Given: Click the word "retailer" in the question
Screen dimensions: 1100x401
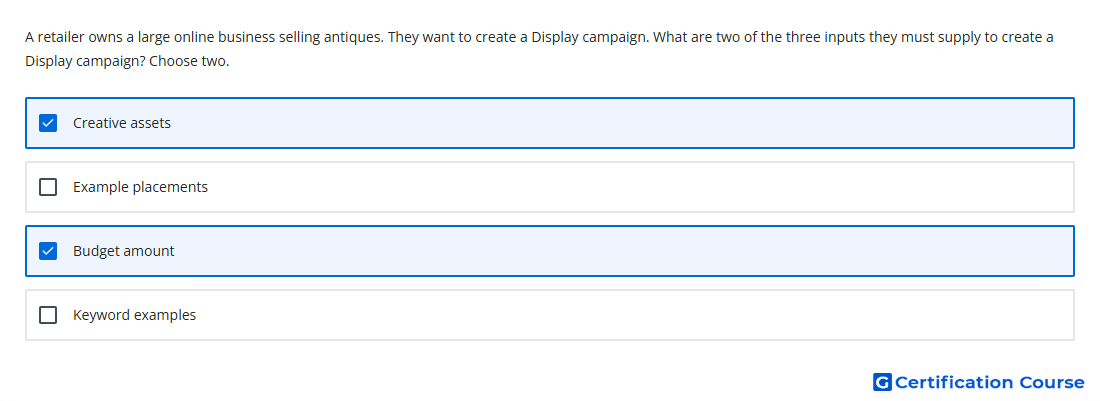Looking at the screenshot, I should pos(61,37).
